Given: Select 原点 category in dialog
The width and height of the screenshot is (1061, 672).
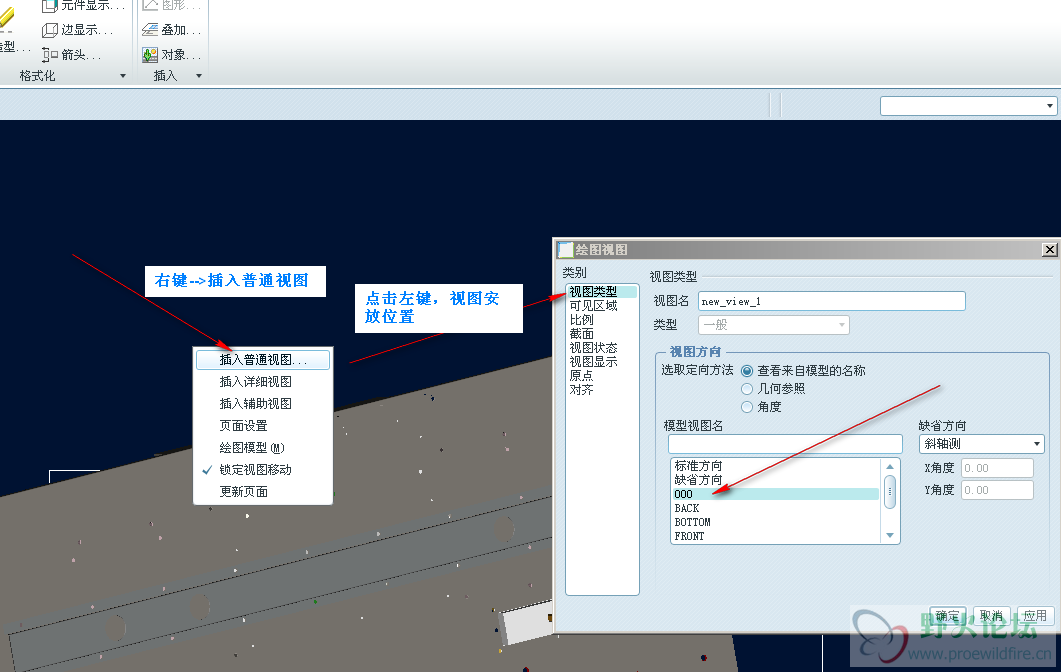Looking at the screenshot, I should click(581, 376).
